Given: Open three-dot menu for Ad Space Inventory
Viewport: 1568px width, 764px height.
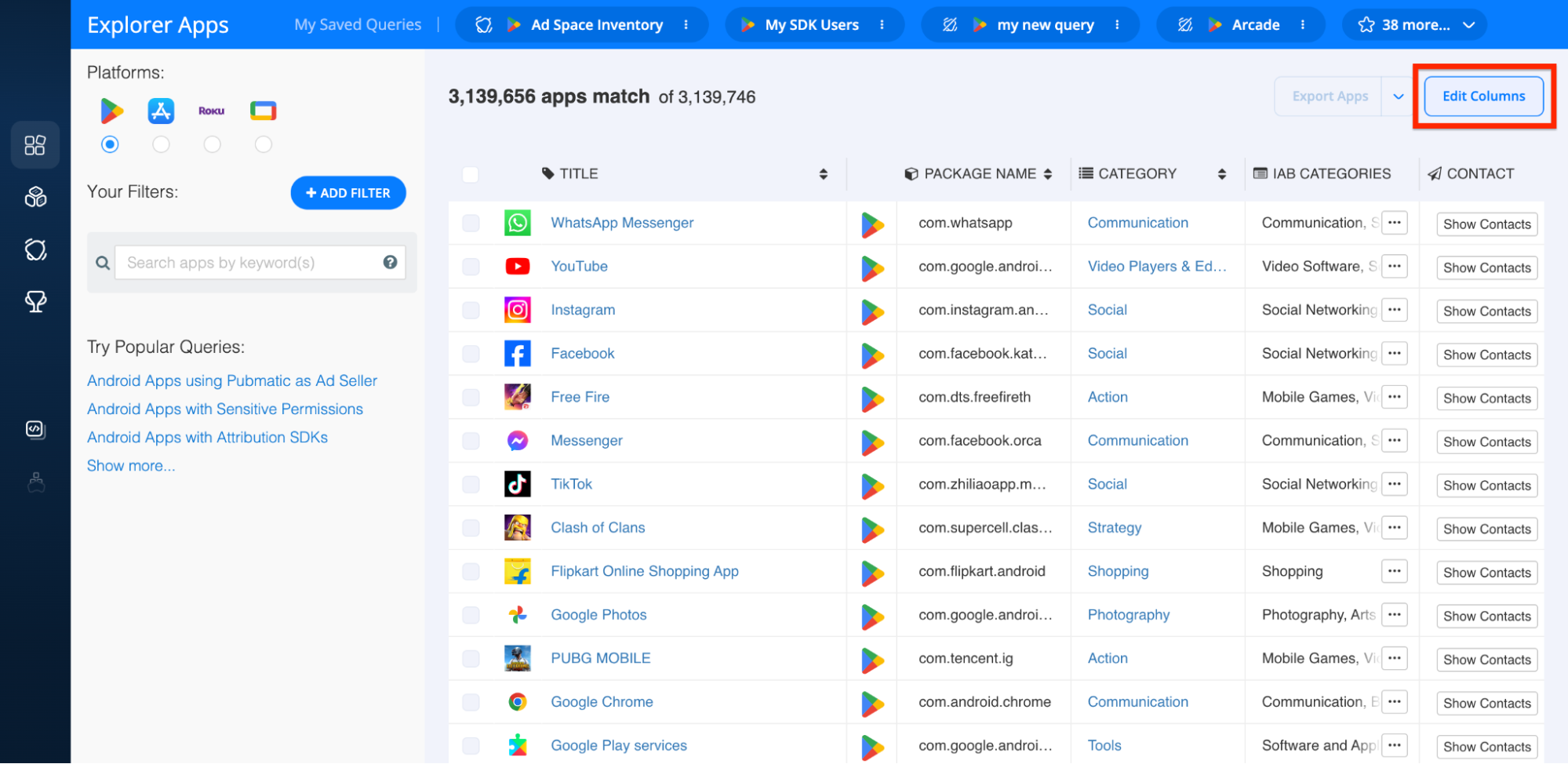Looking at the screenshot, I should (686, 25).
